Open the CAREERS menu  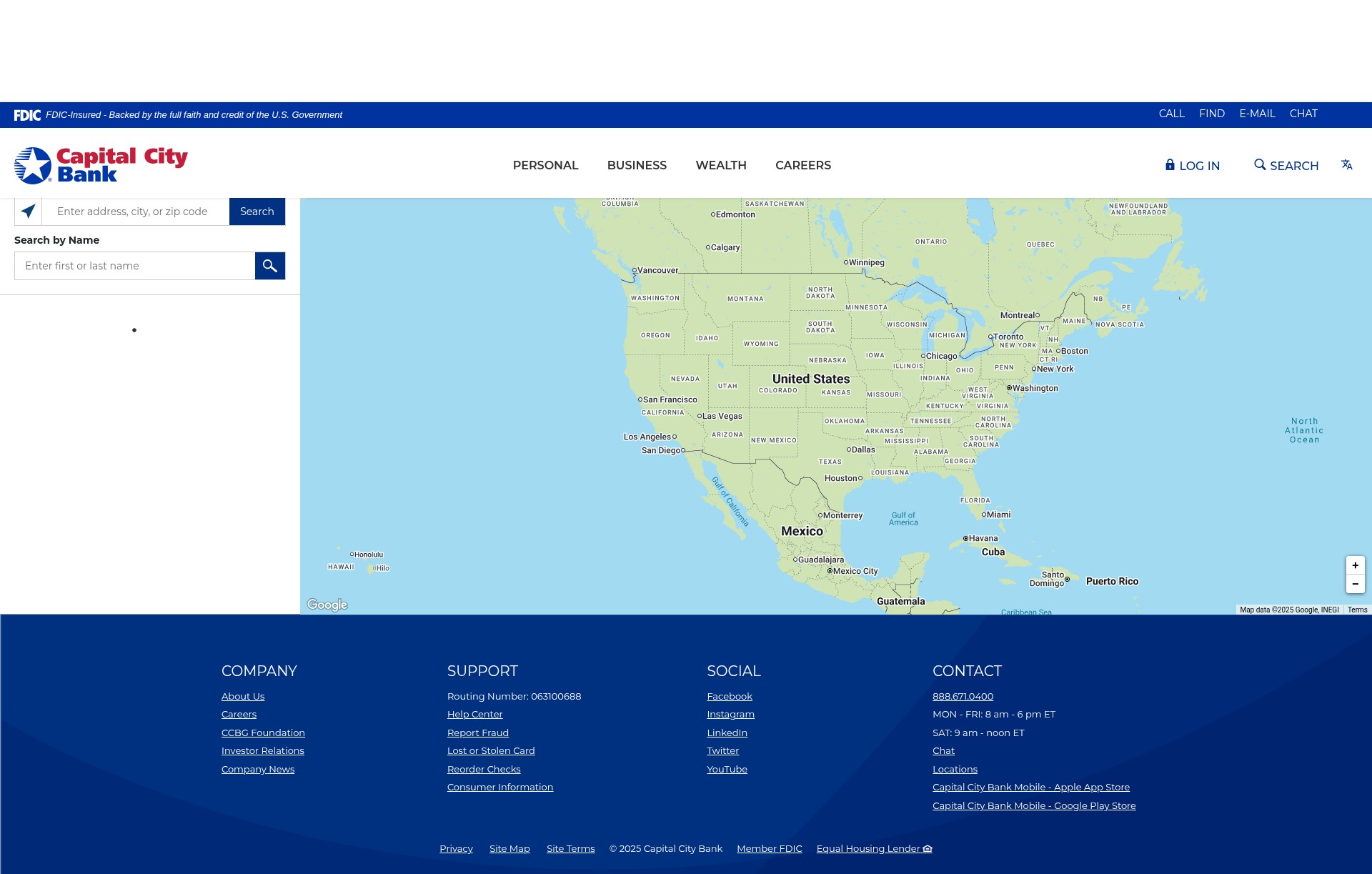coord(803,165)
